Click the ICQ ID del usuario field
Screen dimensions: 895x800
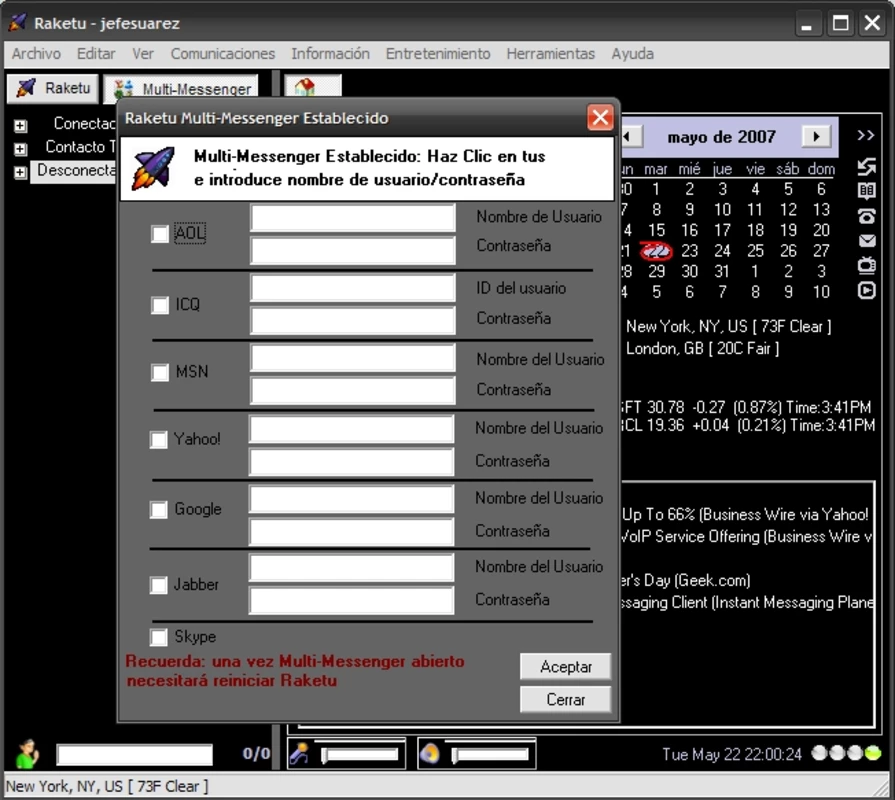coord(353,288)
